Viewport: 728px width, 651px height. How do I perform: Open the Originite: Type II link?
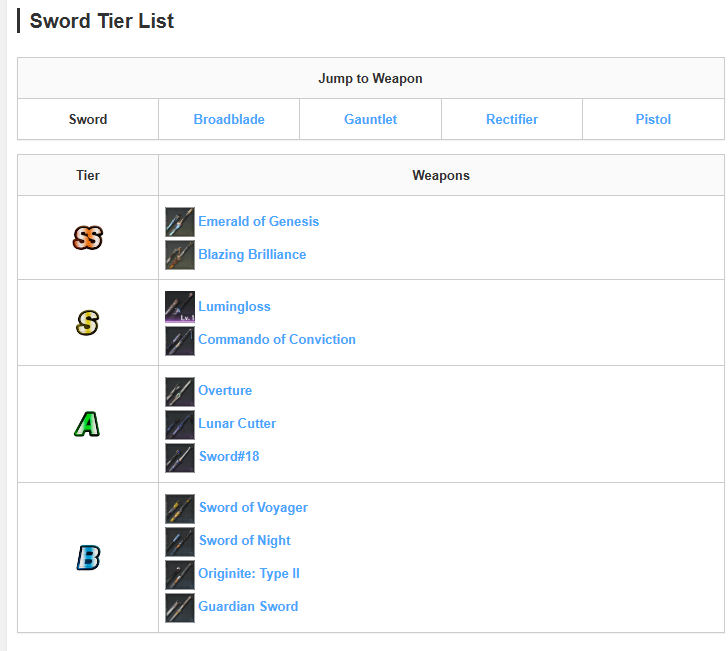pos(249,573)
